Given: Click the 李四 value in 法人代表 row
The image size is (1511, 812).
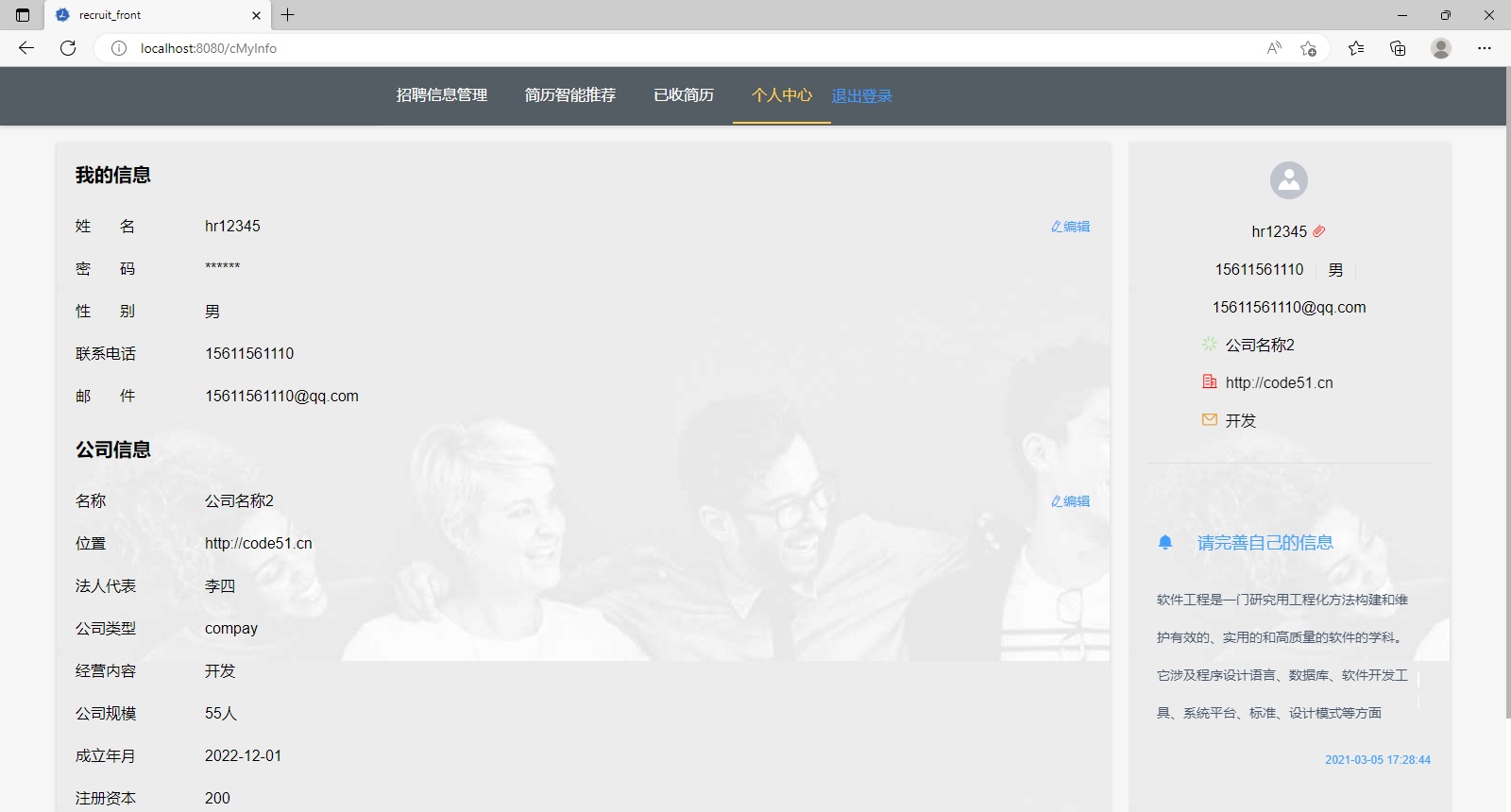Looking at the screenshot, I should [x=220, y=586].
